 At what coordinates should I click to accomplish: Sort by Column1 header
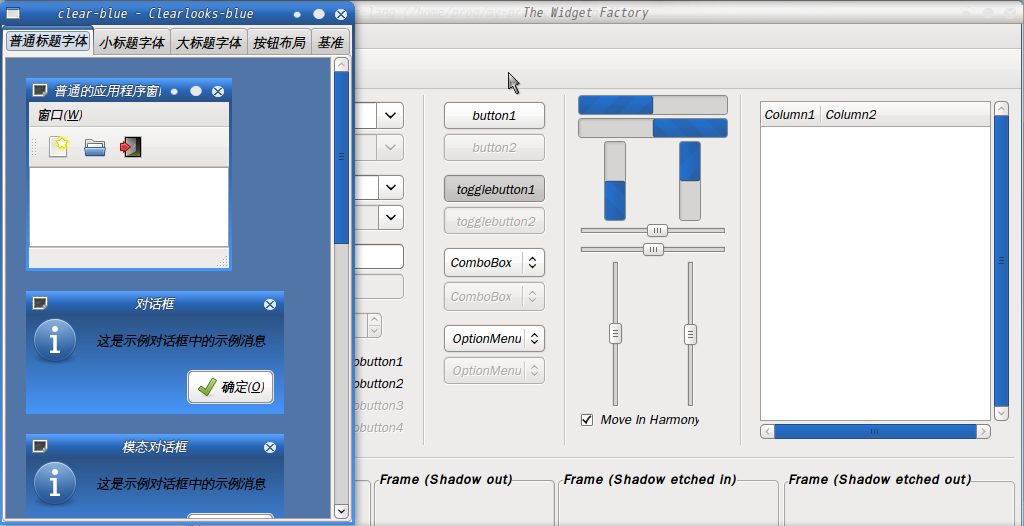(790, 115)
